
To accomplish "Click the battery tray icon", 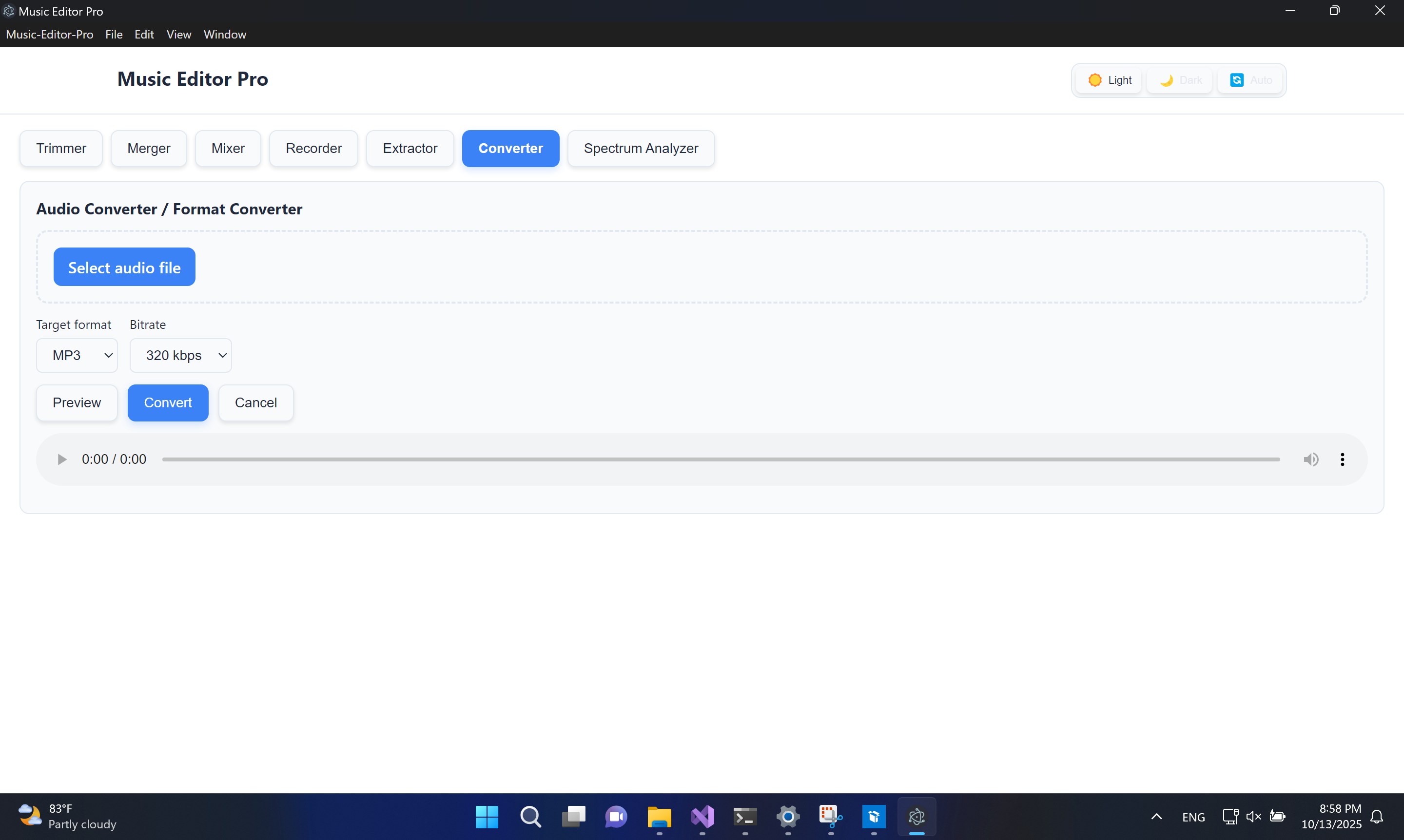I will (1278, 816).
